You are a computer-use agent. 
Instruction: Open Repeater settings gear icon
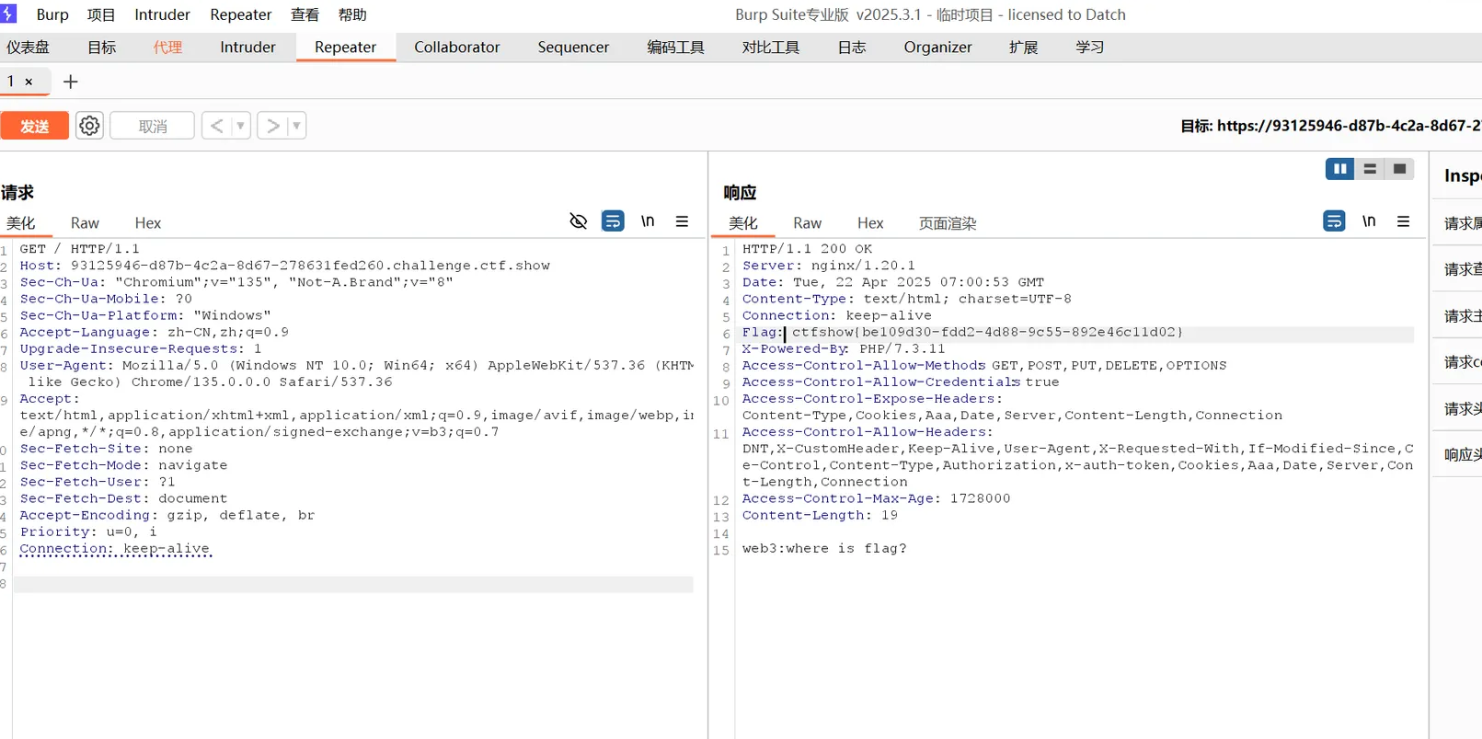click(x=90, y=126)
